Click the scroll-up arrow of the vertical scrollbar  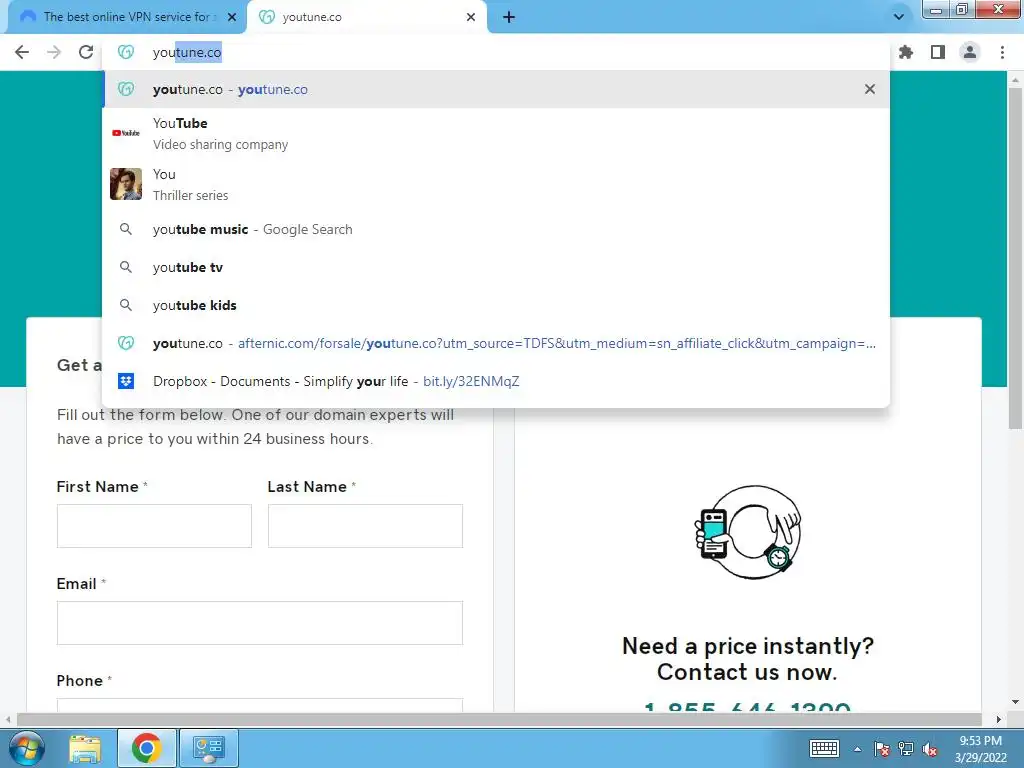tap(1015, 79)
